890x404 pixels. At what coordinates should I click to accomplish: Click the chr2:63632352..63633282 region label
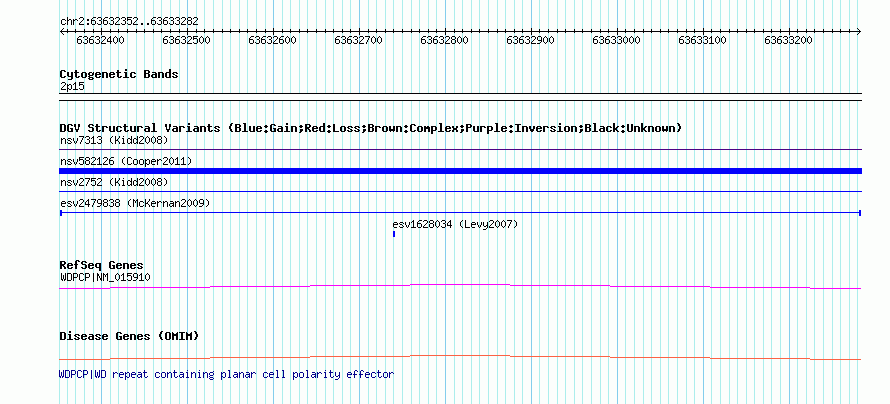point(129,22)
